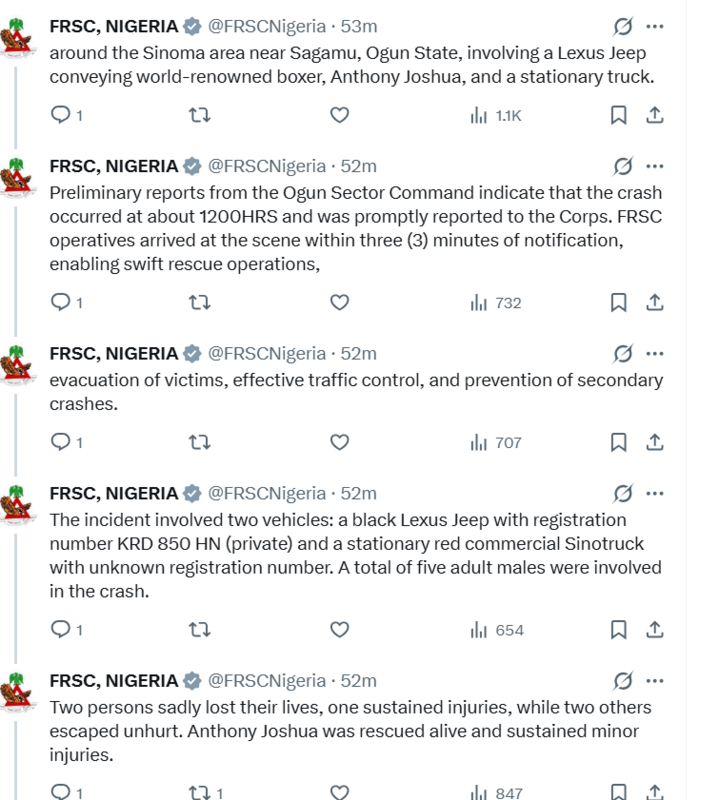
Task: View analytics showing 707 views
Action: 497,442
